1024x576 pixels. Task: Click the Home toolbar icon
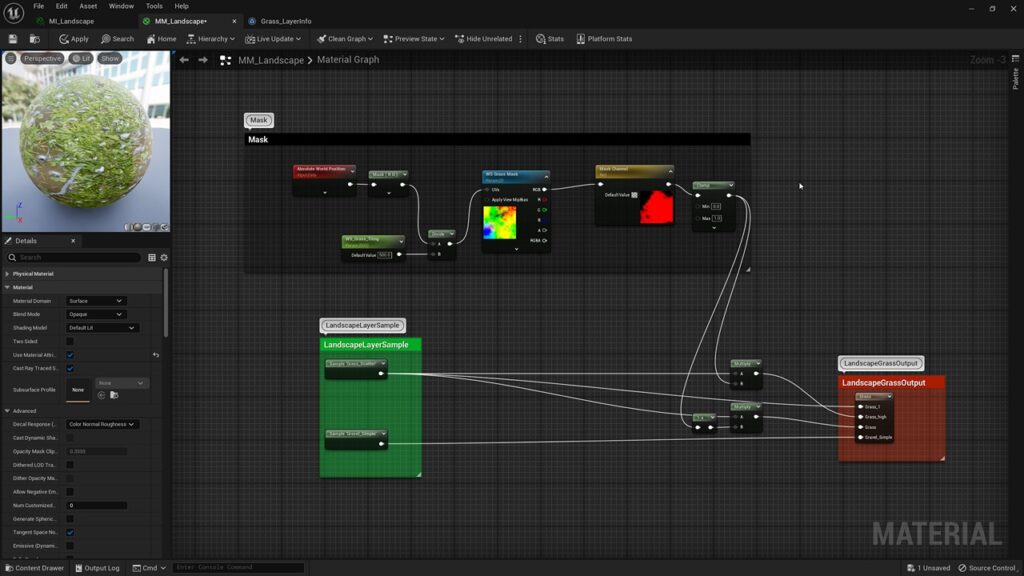[x=161, y=39]
